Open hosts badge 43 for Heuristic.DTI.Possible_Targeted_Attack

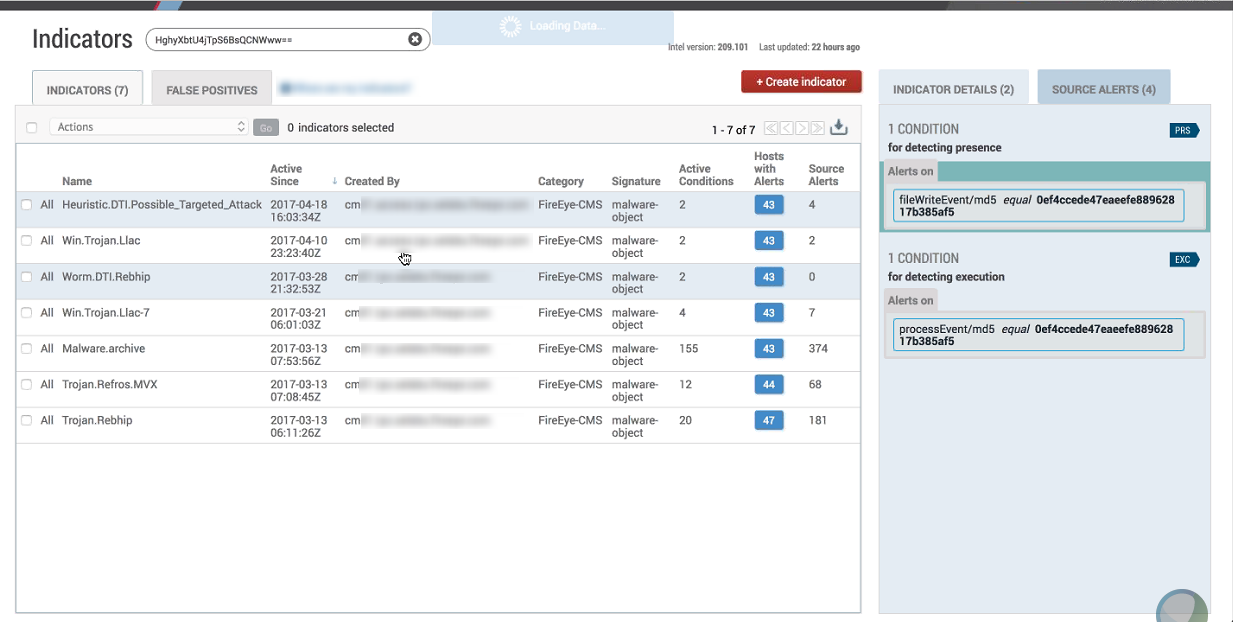769,205
